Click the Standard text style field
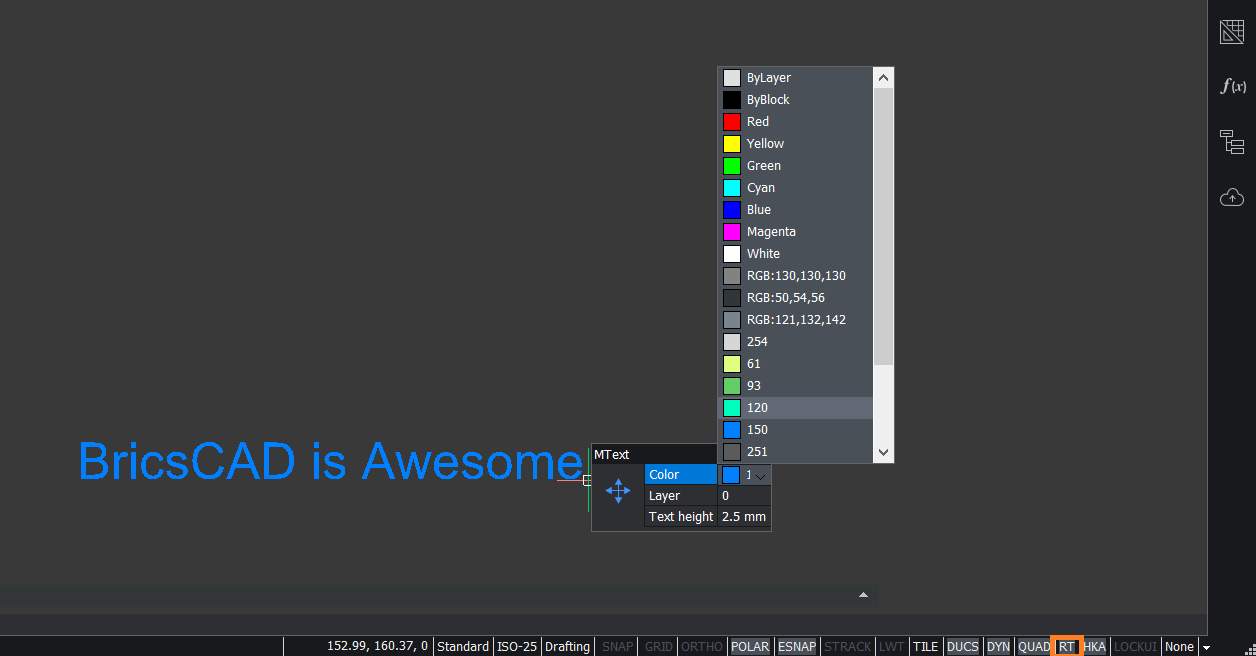Image resolution: width=1256 pixels, height=656 pixels. 463,647
